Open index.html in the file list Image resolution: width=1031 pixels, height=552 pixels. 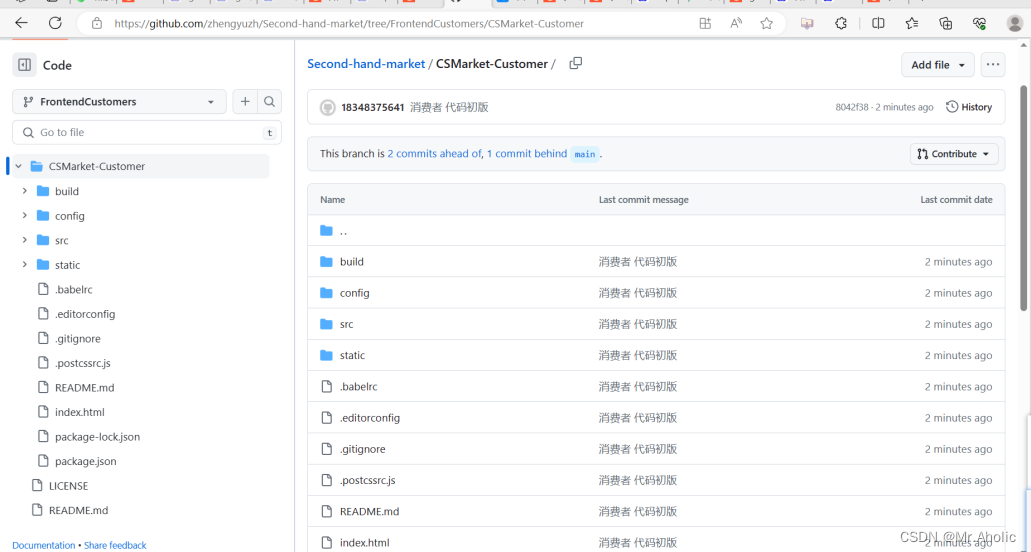[364, 543]
